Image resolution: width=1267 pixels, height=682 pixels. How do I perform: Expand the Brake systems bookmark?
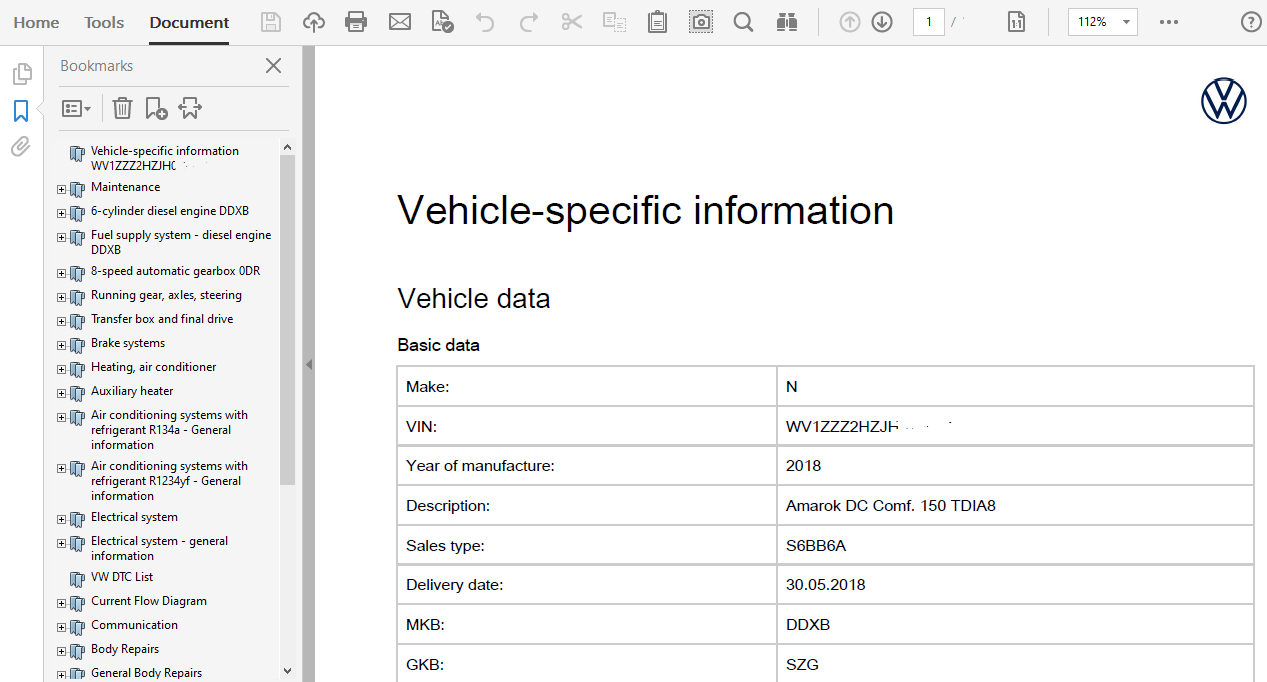coord(62,345)
